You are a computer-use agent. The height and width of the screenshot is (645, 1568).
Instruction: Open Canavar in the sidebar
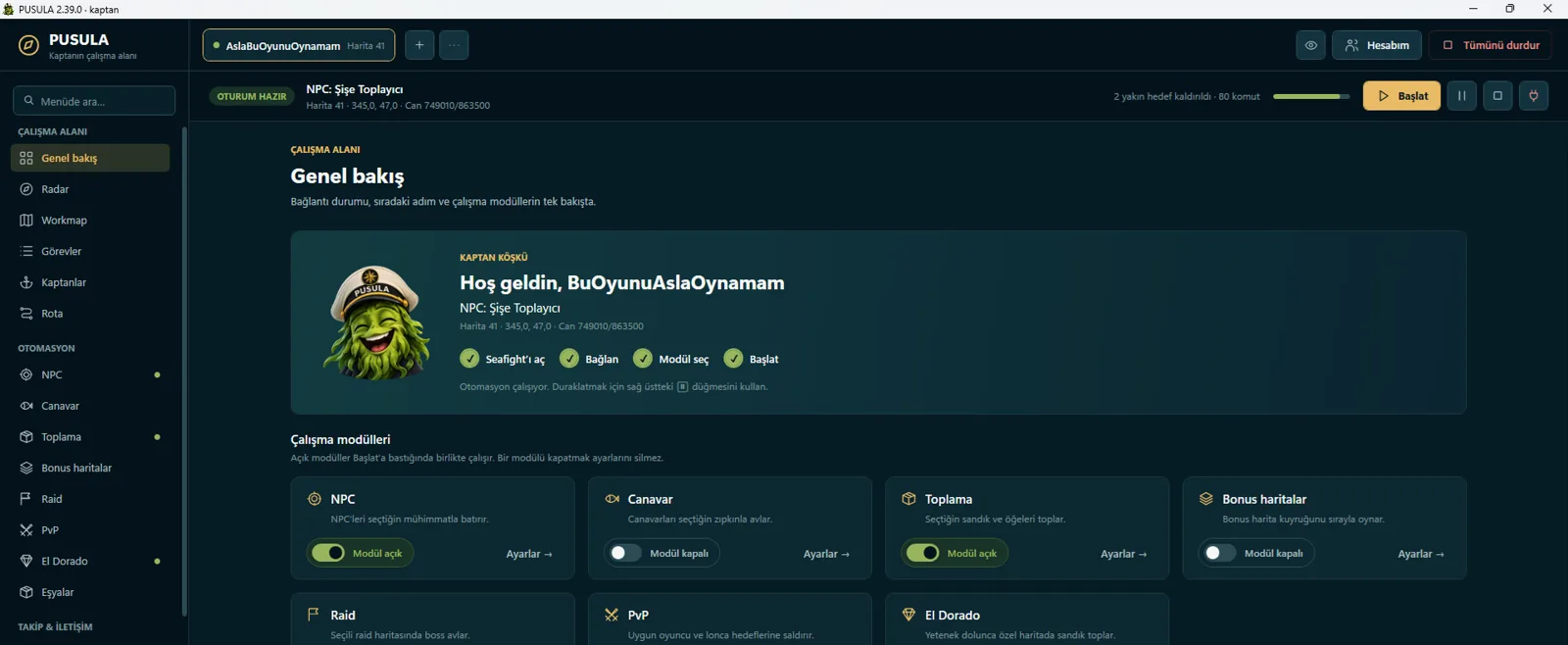90,406
